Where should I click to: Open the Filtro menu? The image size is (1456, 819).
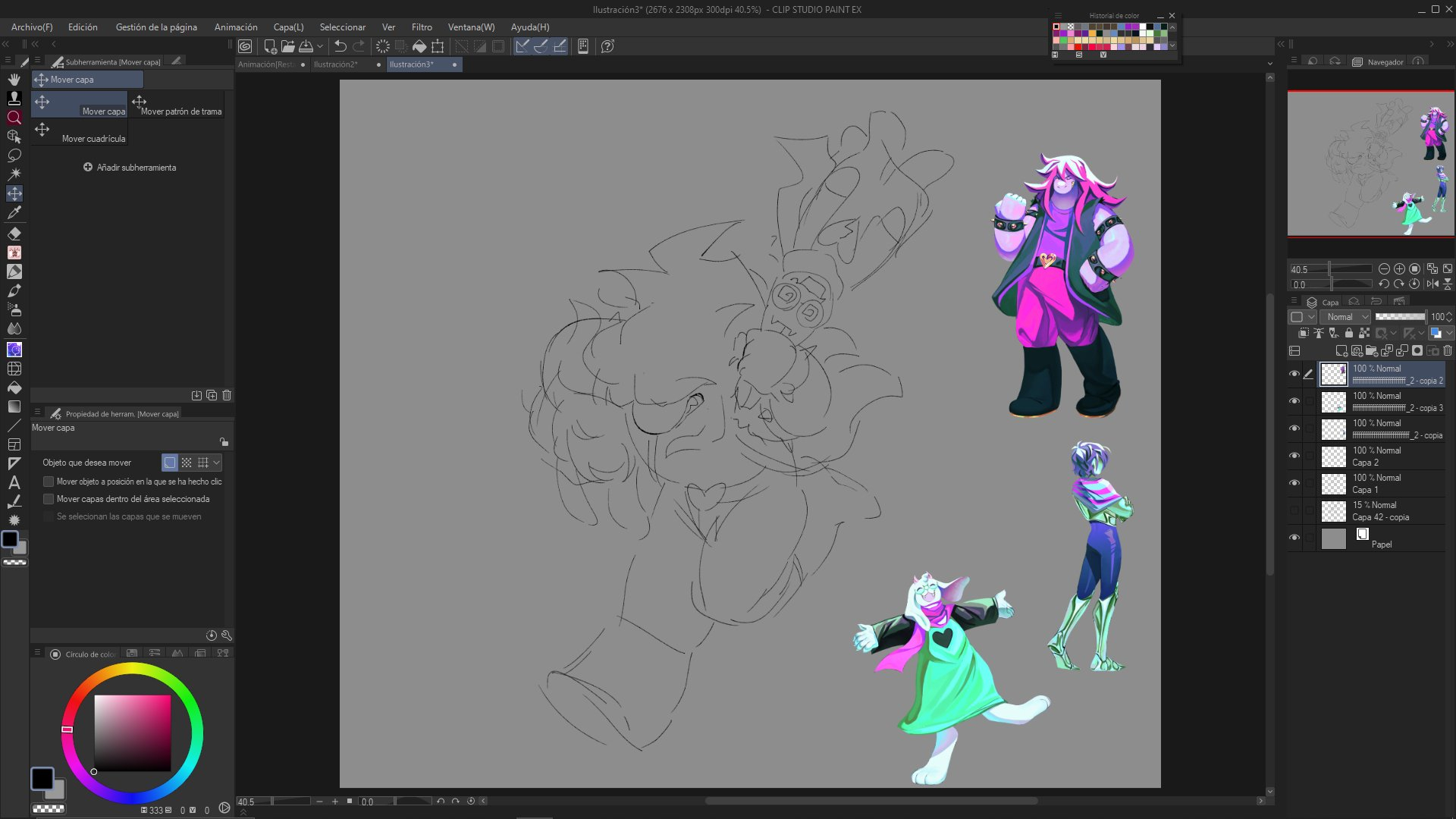click(x=422, y=27)
